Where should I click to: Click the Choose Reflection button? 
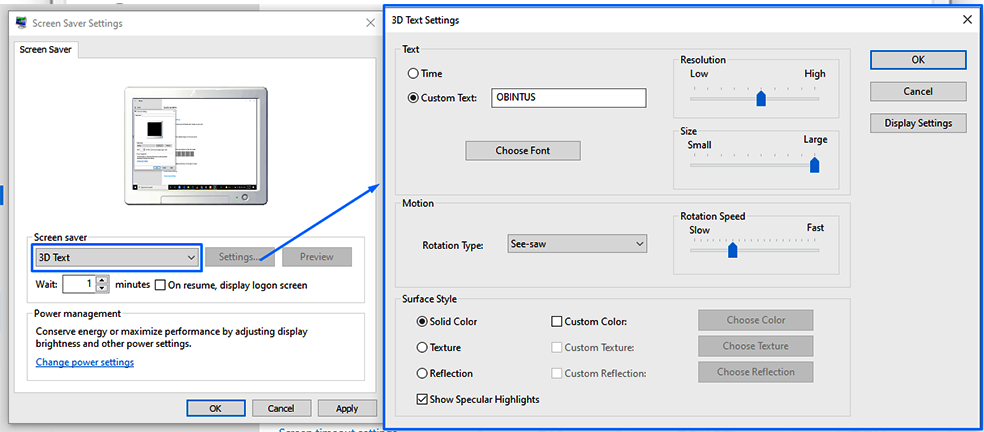pos(756,372)
